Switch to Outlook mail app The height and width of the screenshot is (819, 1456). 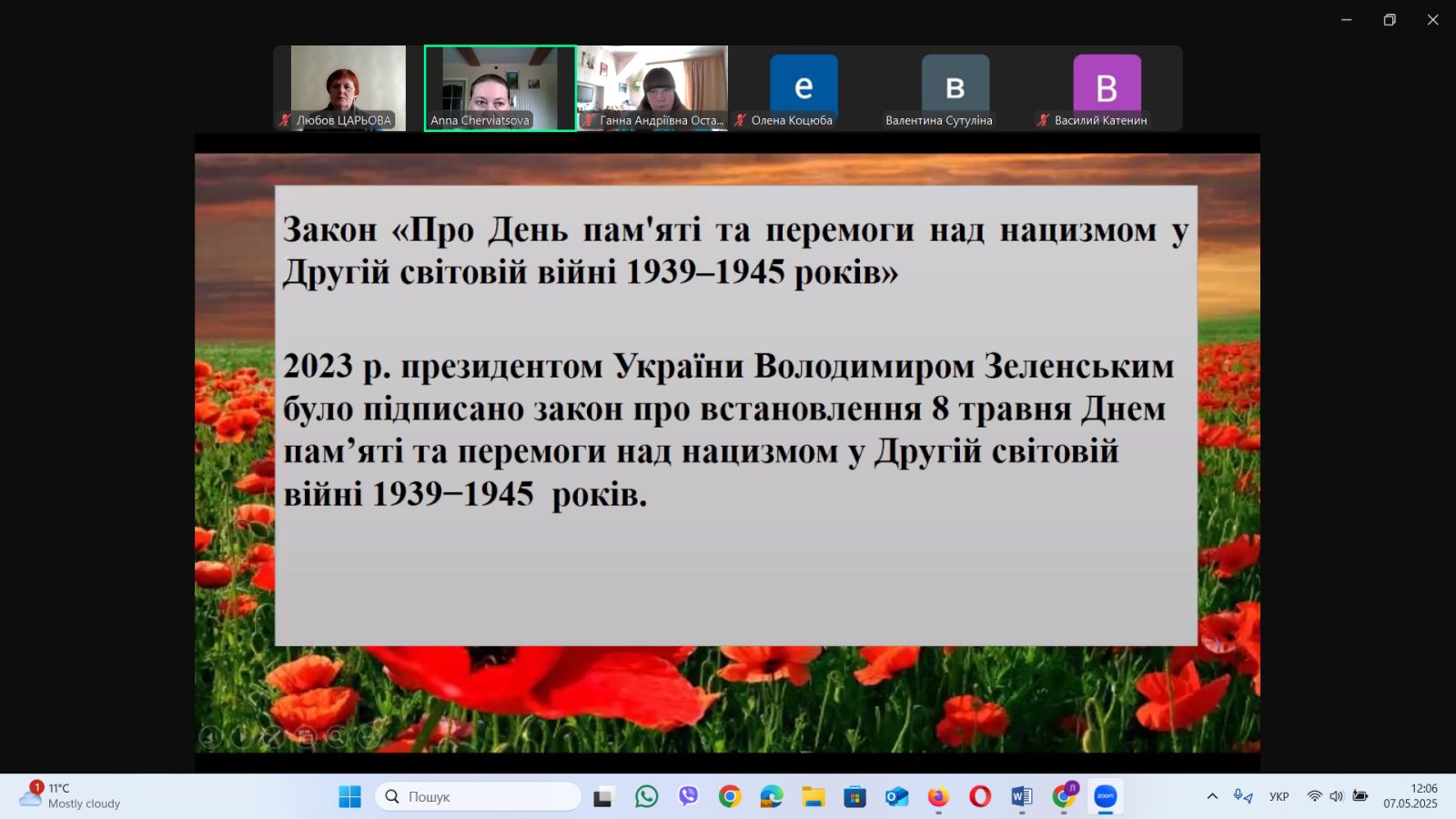[896, 797]
